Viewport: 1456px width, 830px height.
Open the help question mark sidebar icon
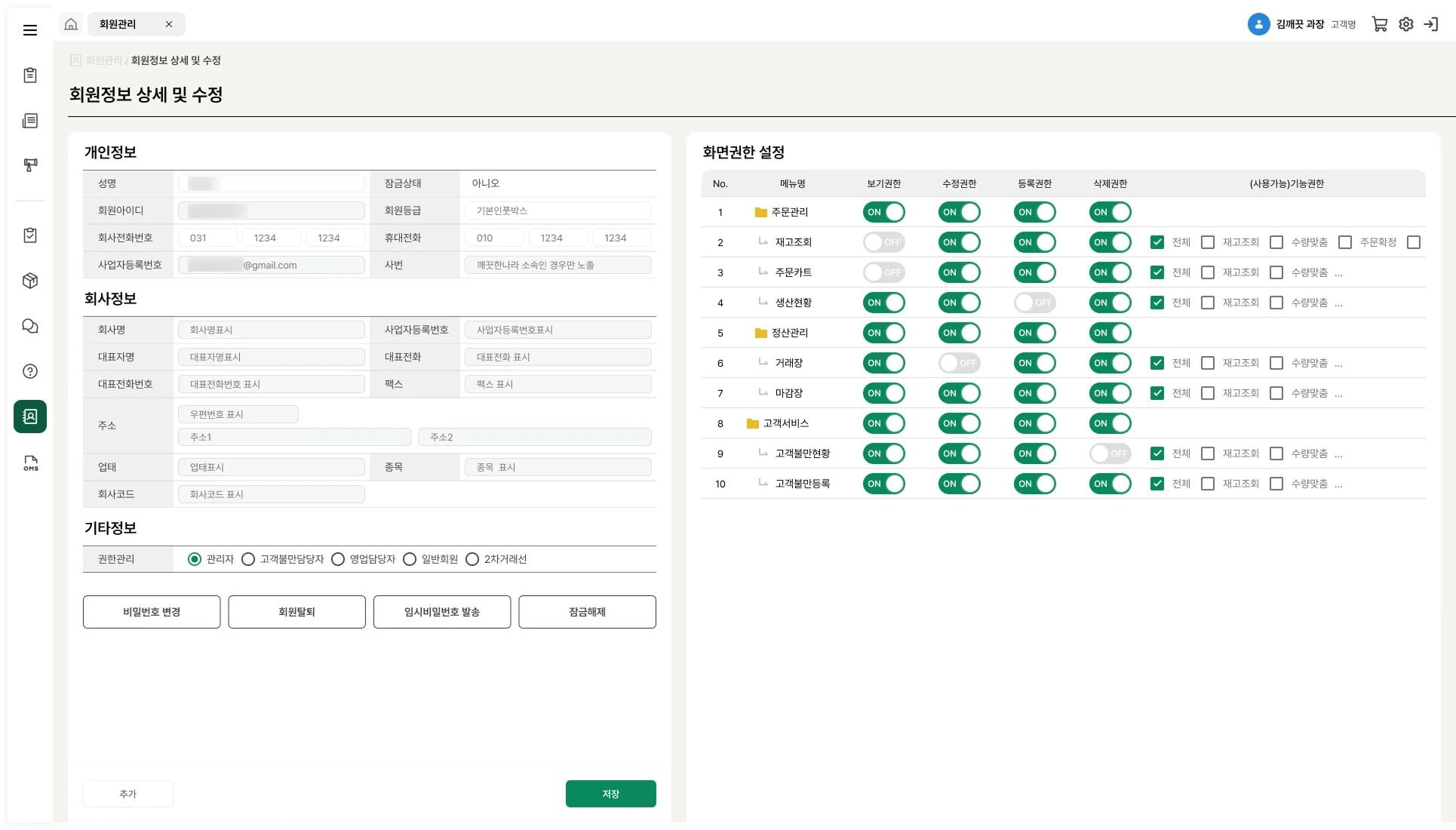click(x=30, y=371)
